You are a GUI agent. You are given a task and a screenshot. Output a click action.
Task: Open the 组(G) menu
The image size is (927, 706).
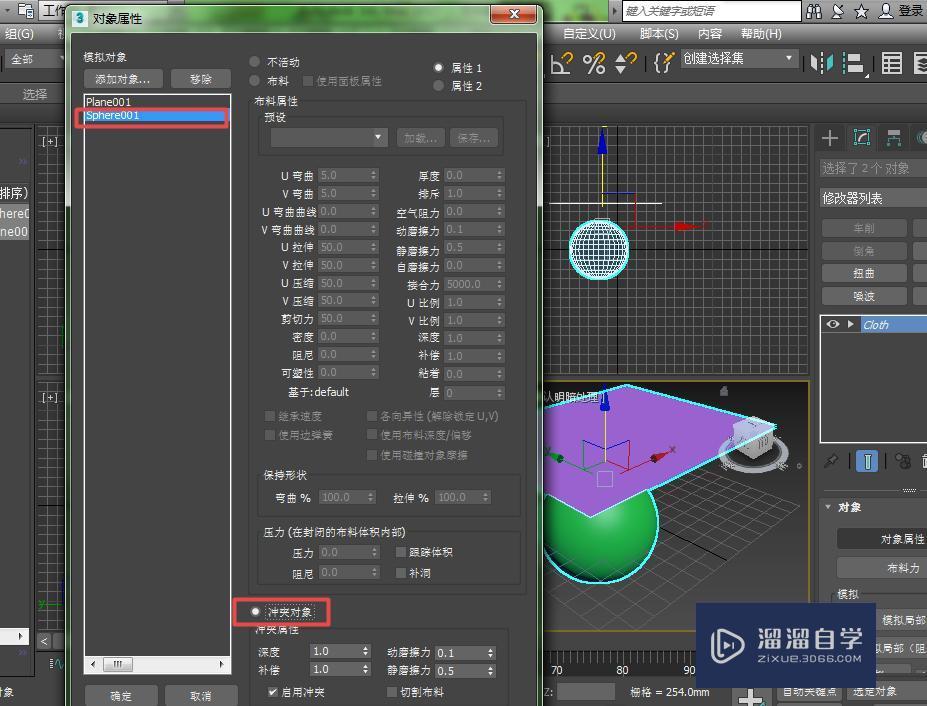click(20, 34)
